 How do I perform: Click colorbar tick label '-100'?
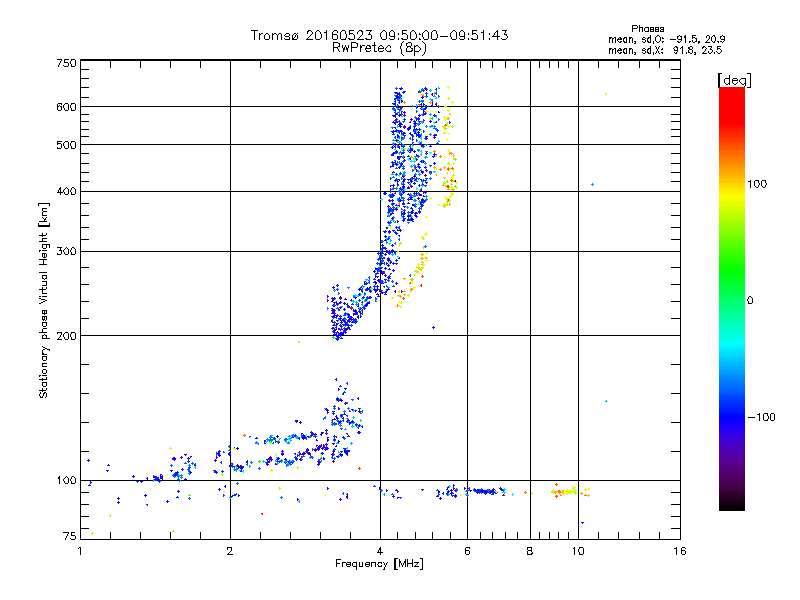[761, 417]
